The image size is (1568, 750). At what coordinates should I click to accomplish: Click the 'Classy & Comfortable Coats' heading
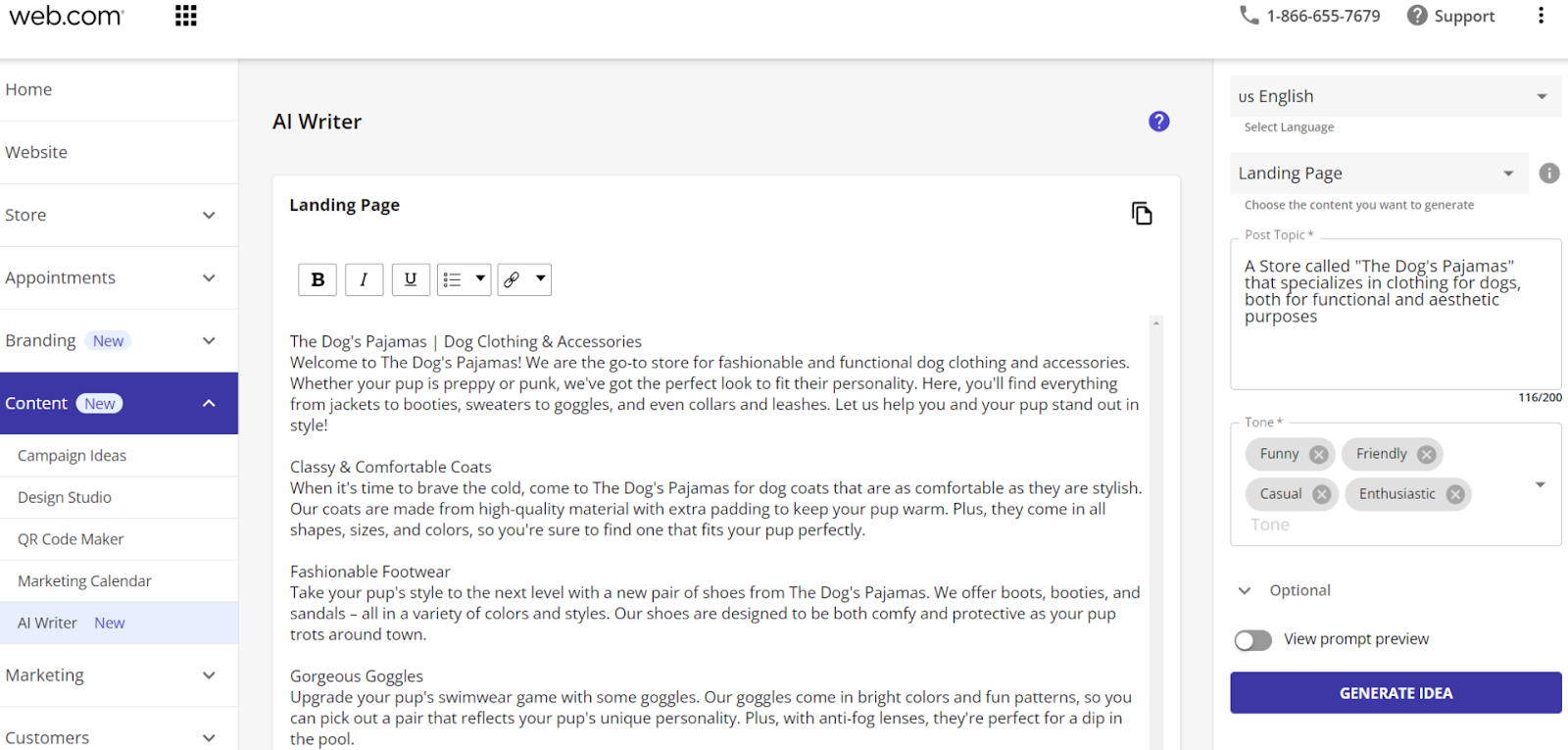point(391,467)
